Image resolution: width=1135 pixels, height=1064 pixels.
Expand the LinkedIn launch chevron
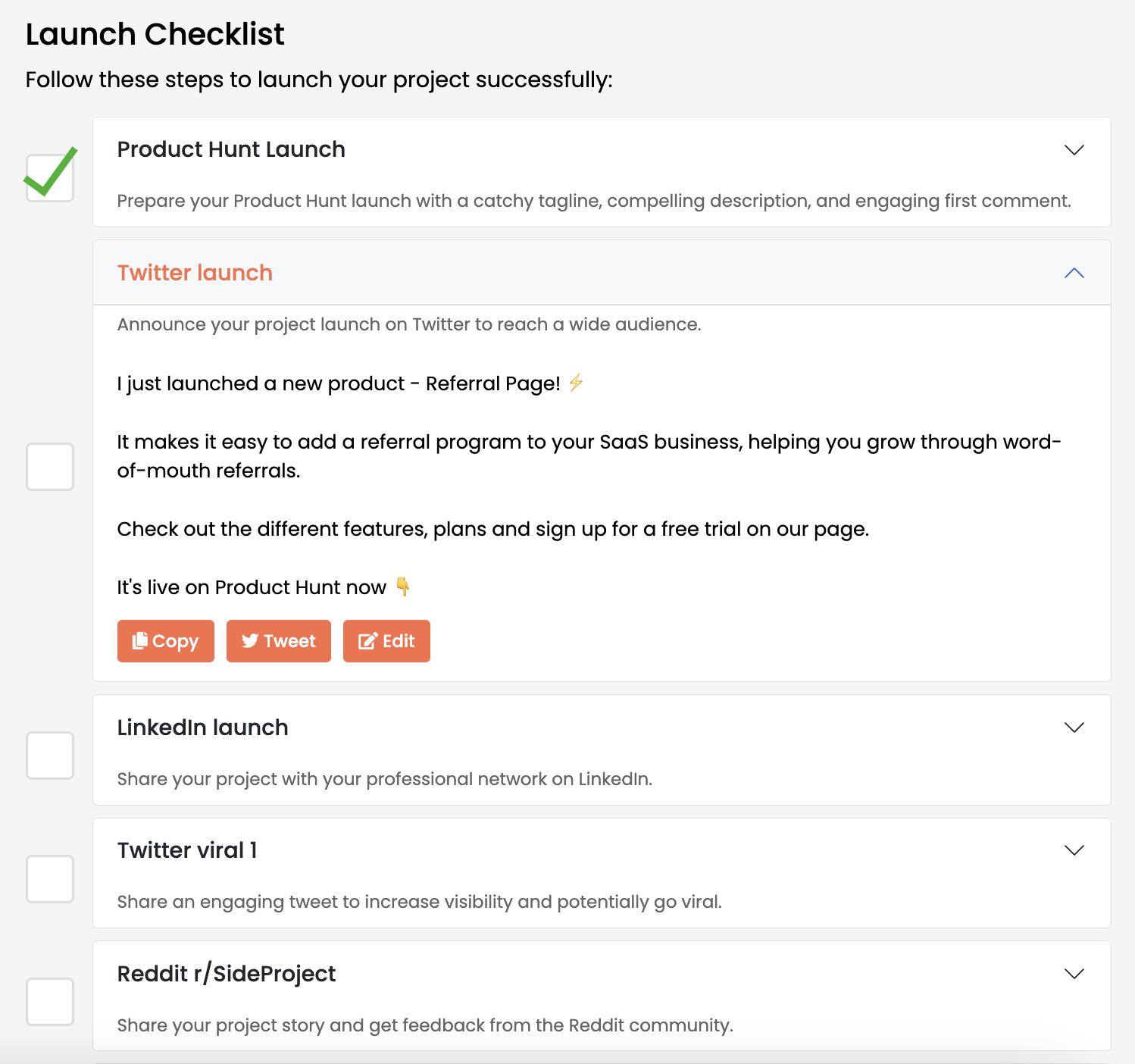pyautogui.click(x=1074, y=728)
